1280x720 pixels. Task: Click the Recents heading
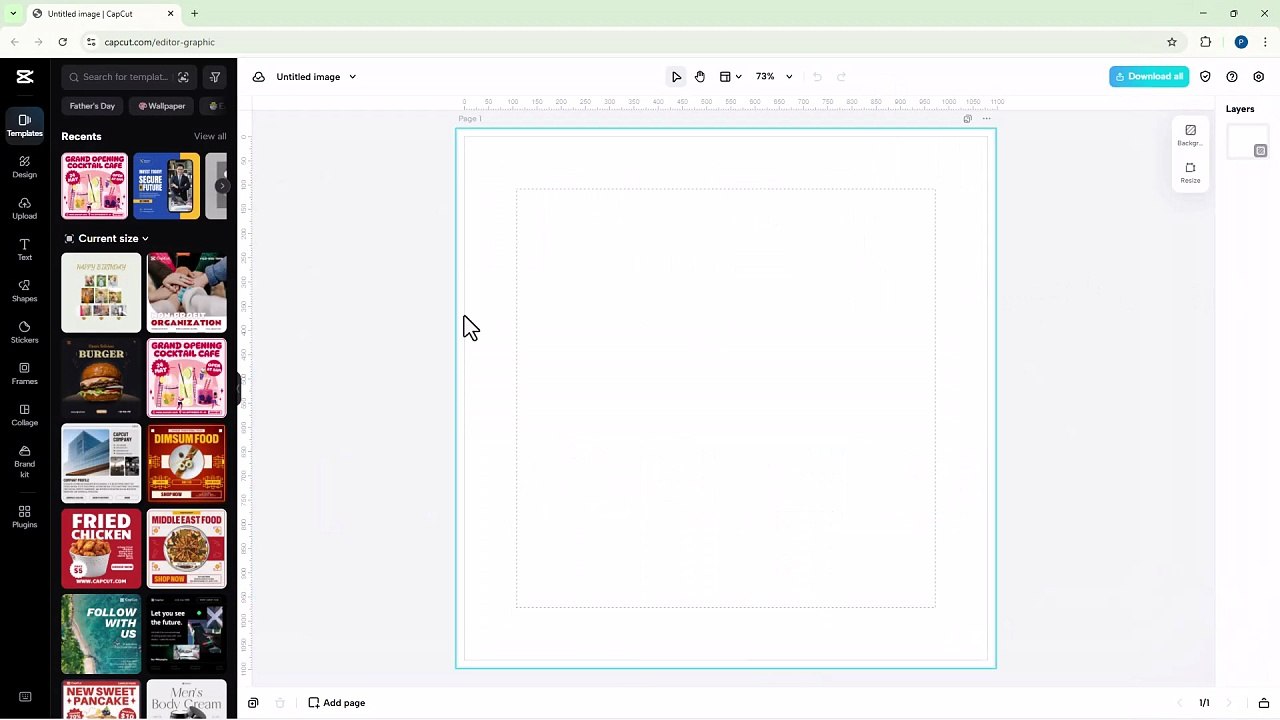[81, 136]
